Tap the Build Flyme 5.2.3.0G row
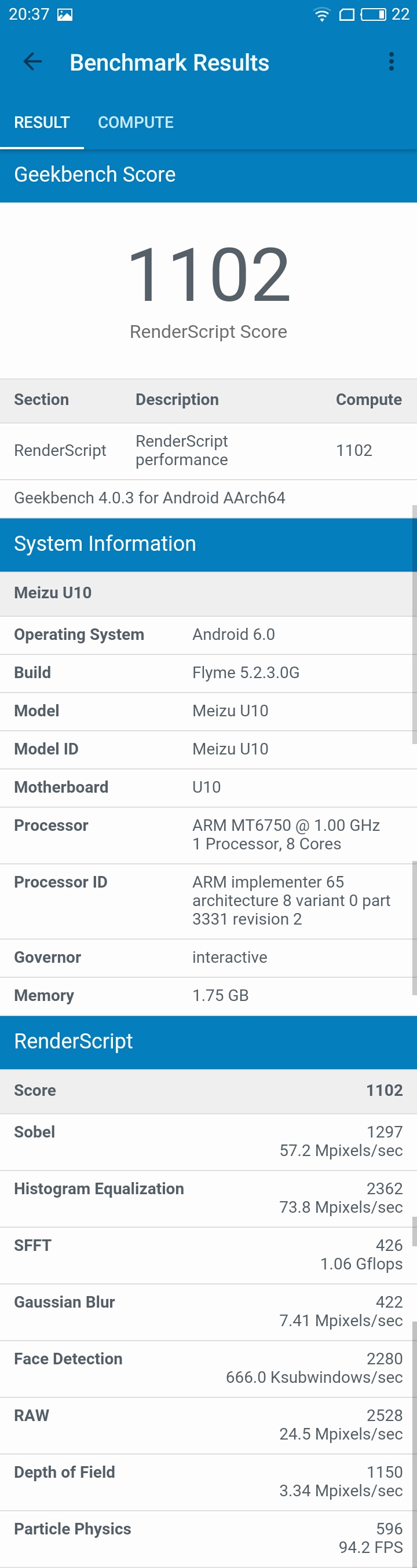This screenshot has height=1568, width=417. pos(209,673)
